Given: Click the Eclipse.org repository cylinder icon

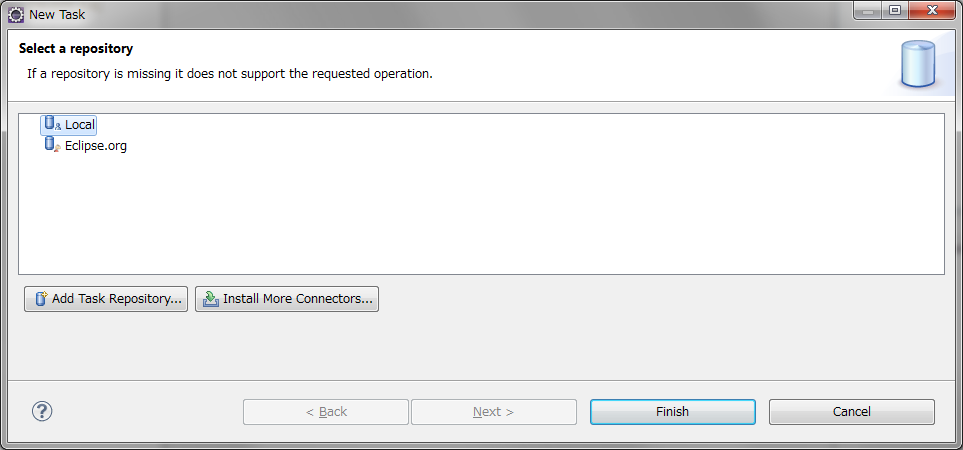Looking at the screenshot, I should [x=52, y=145].
